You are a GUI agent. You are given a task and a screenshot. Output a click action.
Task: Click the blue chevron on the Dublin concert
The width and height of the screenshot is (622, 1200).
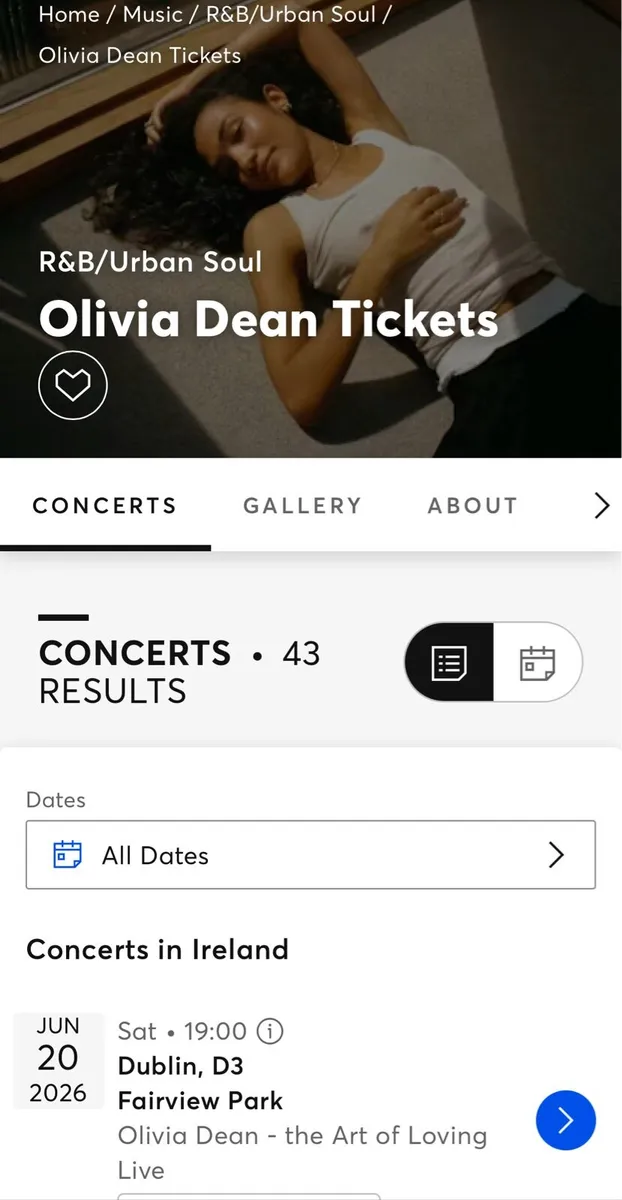pyautogui.click(x=566, y=1121)
